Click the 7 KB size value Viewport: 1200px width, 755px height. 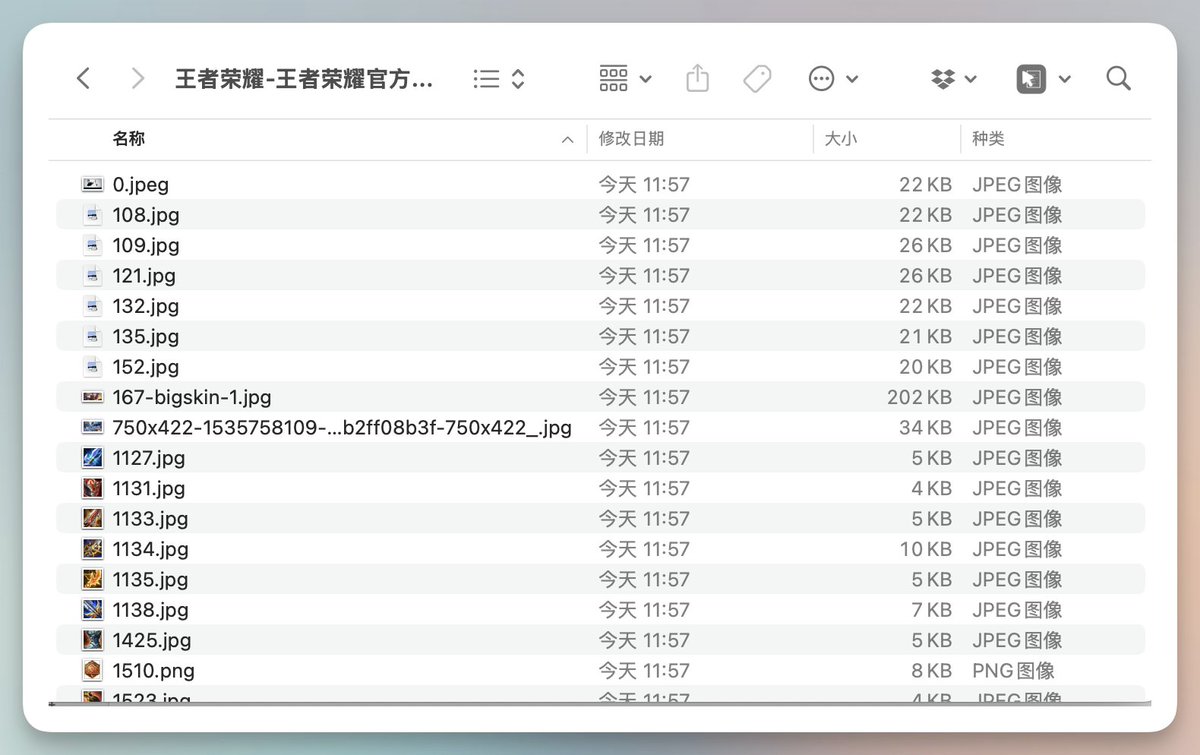(931, 609)
